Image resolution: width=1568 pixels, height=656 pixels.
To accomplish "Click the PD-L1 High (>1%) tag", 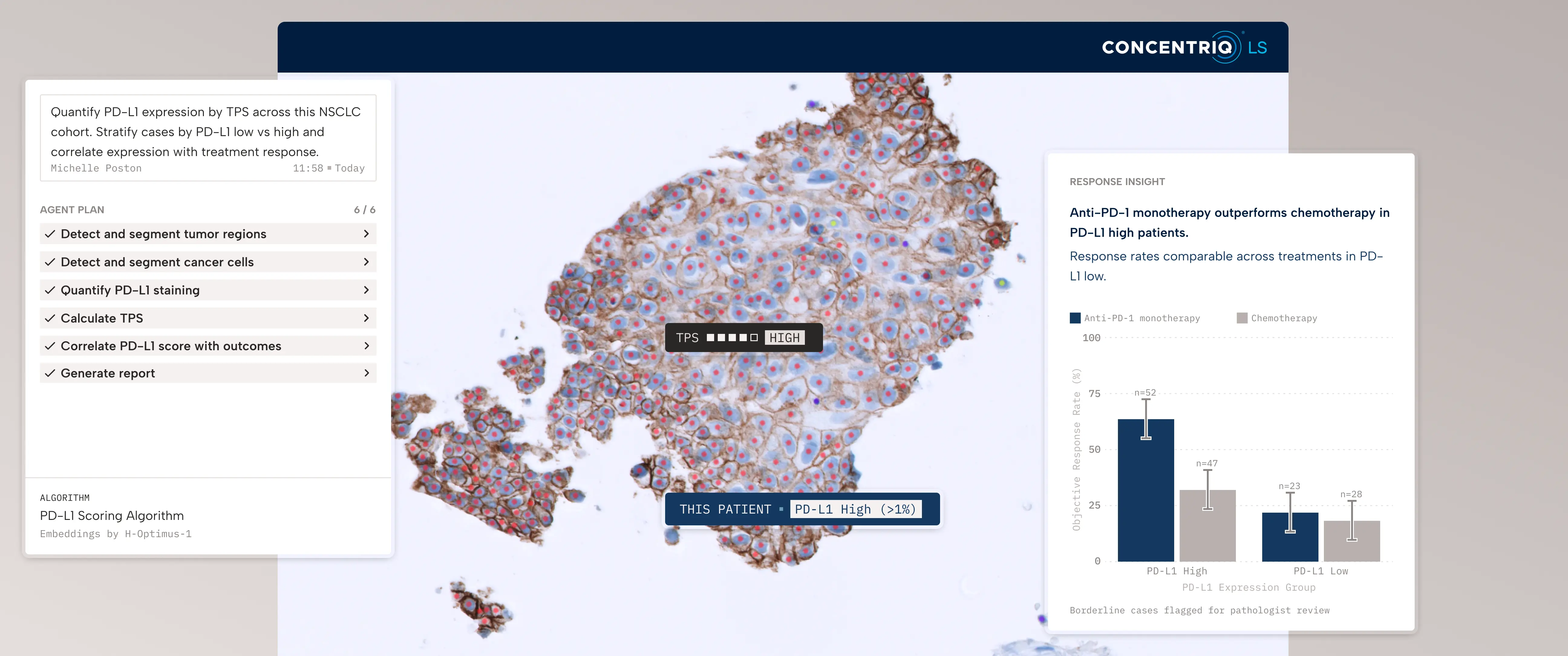I will click(855, 509).
